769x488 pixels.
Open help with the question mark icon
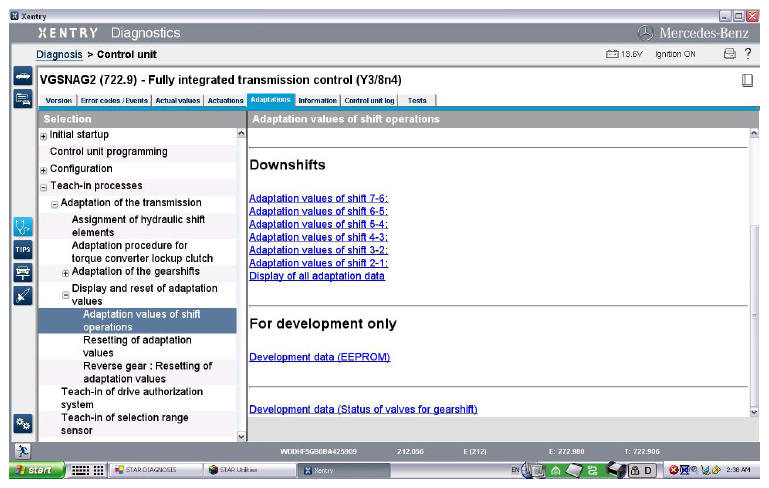pos(748,54)
